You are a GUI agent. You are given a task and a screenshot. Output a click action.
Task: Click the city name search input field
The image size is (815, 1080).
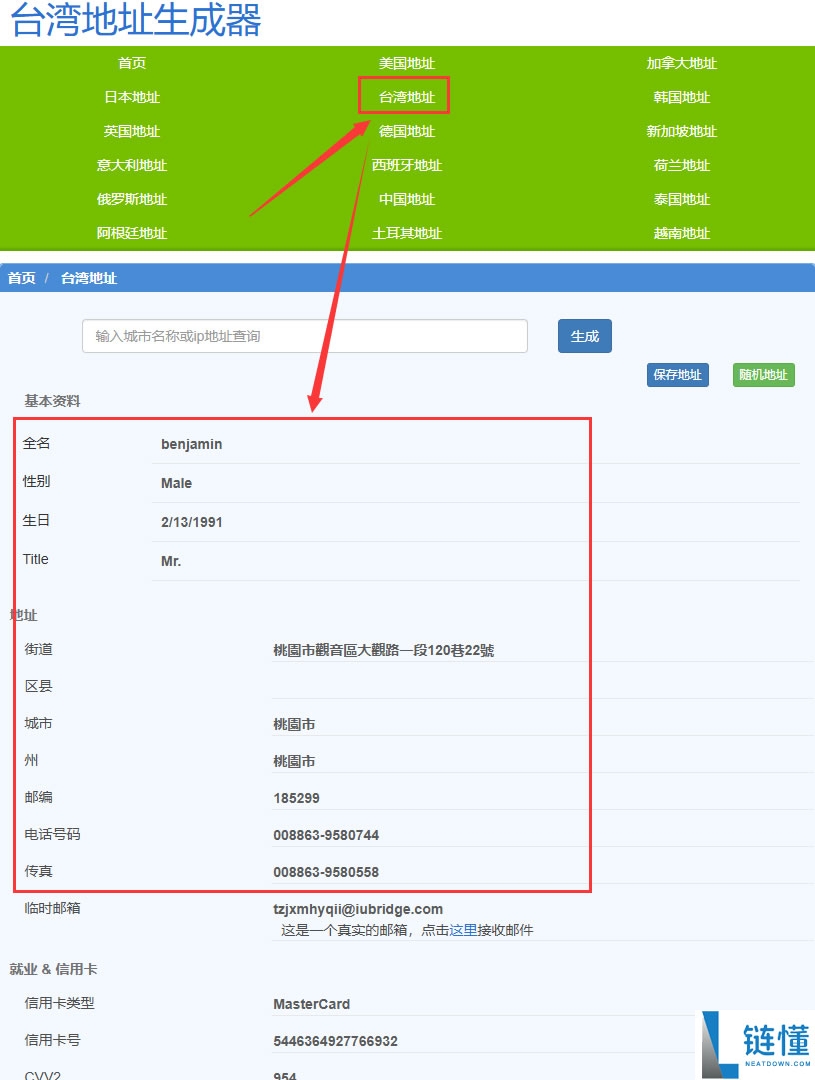[x=304, y=336]
